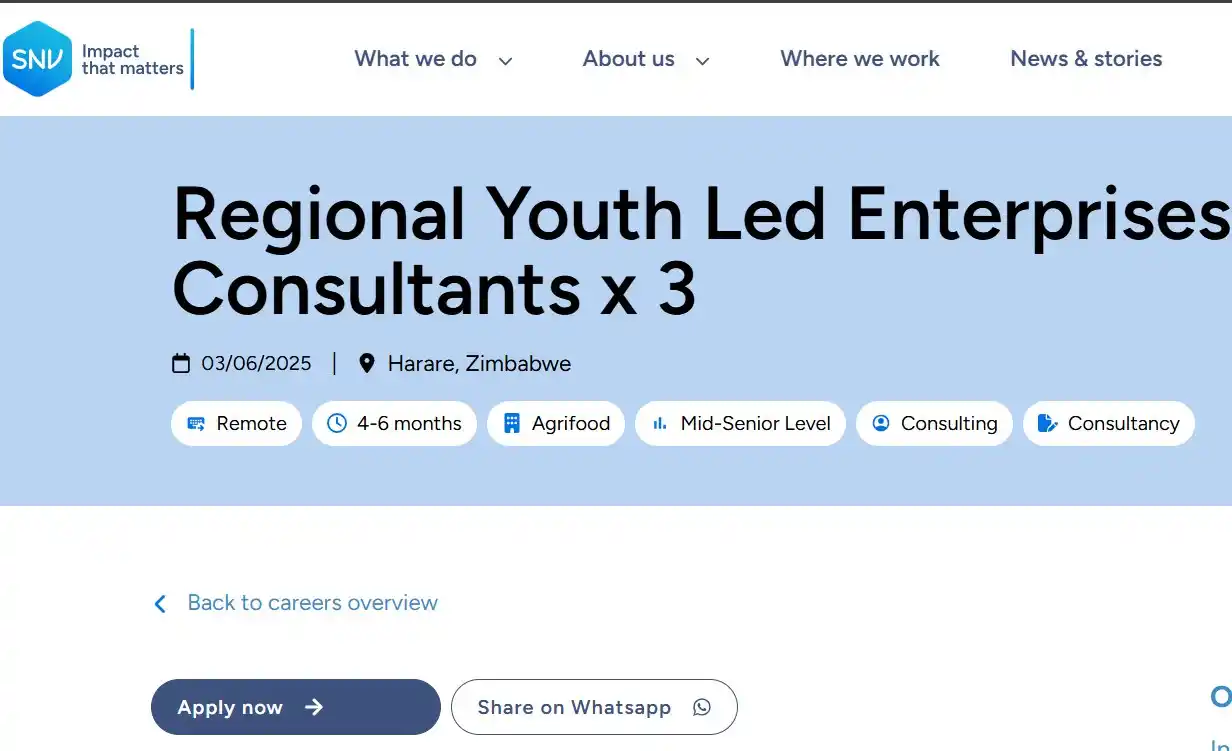Click the bar chart icon in Mid-Senior Level tag
This screenshot has width=1232, height=751.
660,423
